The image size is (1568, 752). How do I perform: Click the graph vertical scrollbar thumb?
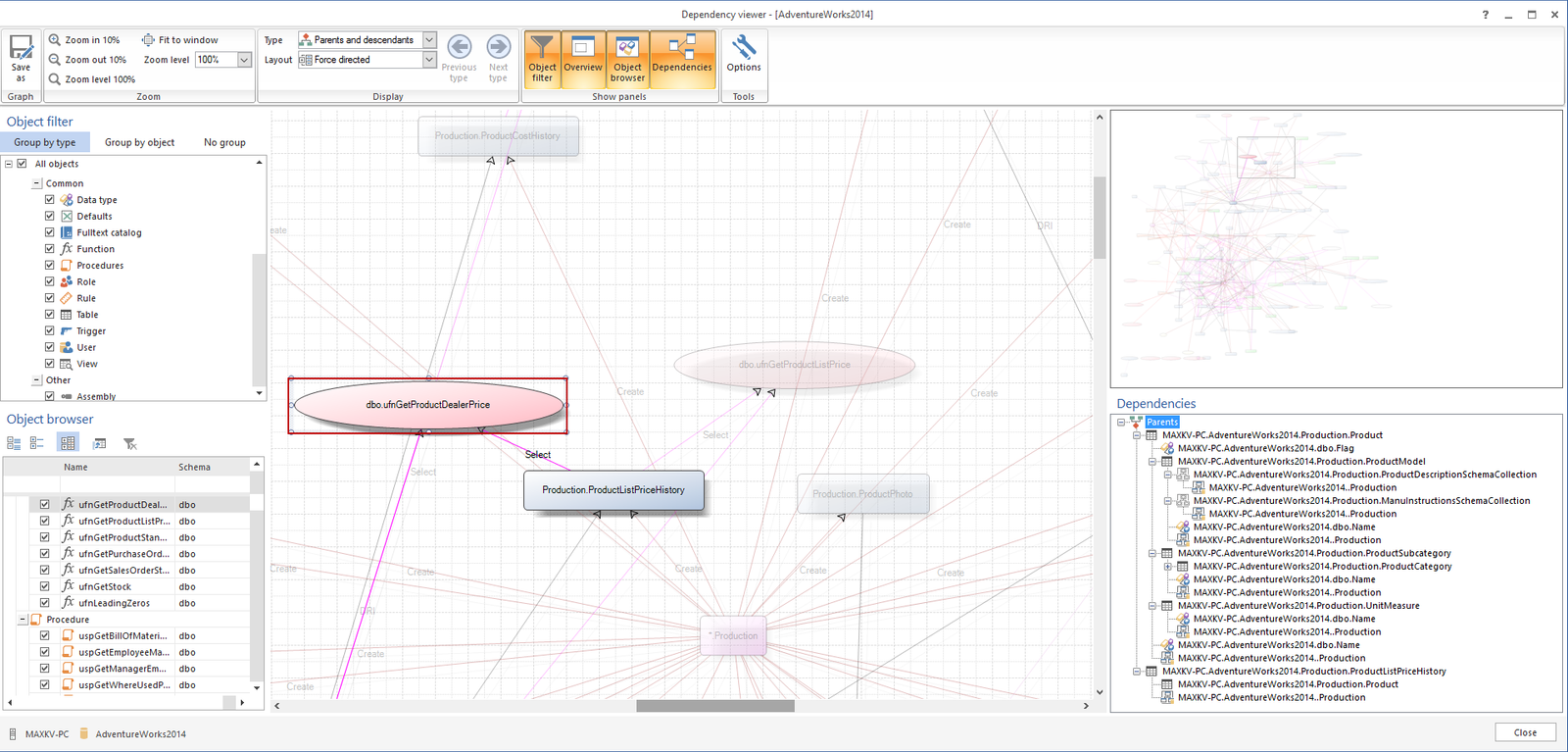(x=1100, y=218)
